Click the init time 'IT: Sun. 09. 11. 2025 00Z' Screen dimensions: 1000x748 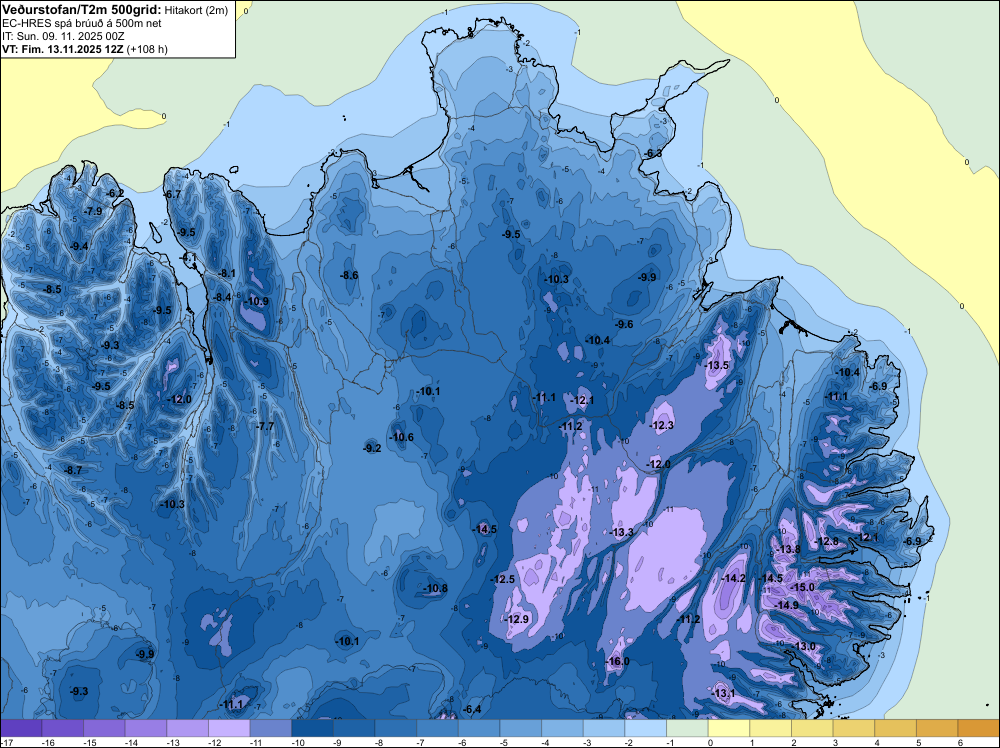pyautogui.click(x=64, y=36)
